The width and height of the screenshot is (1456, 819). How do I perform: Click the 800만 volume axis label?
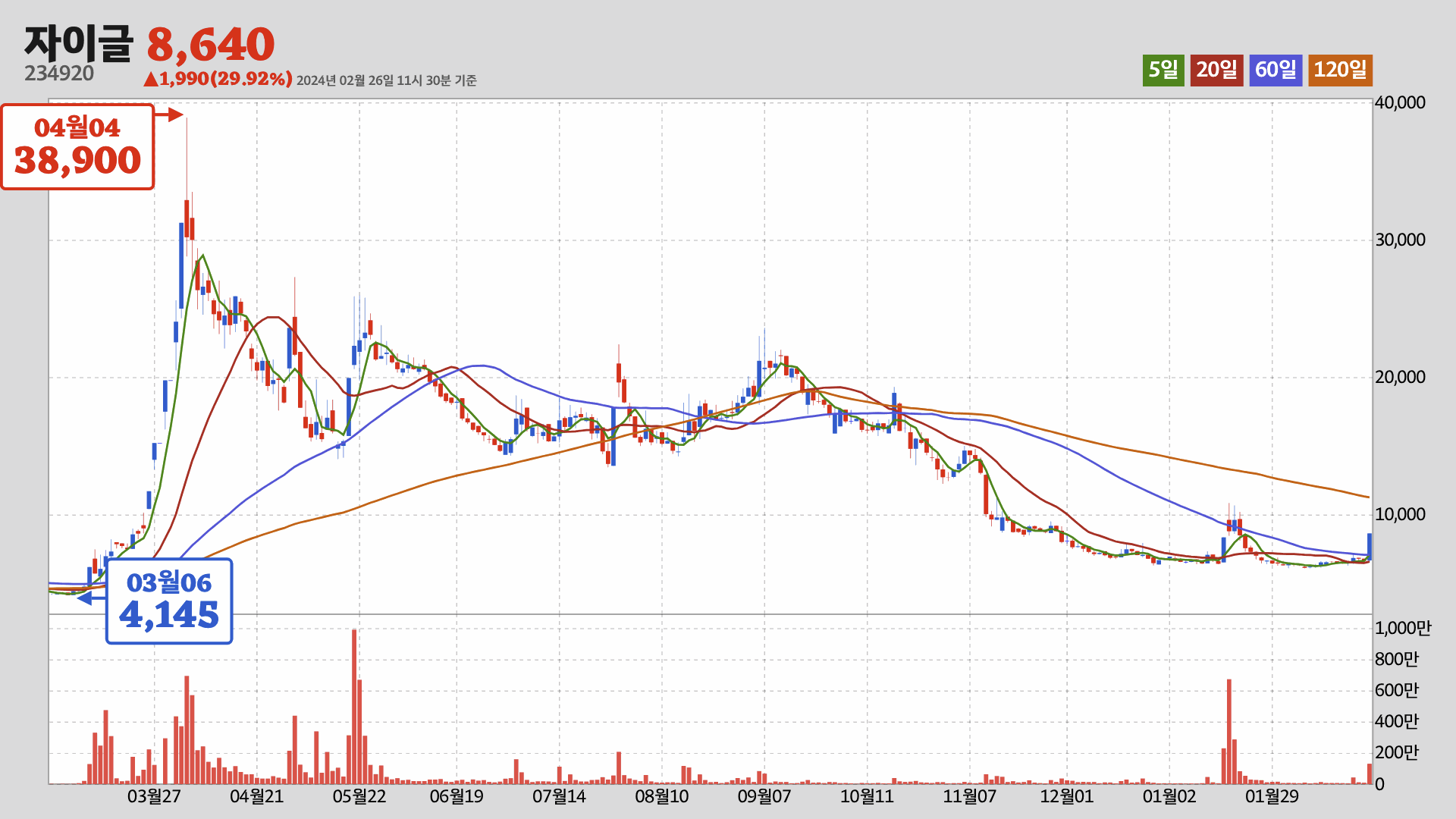pyautogui.click(x=1397, y=659)
